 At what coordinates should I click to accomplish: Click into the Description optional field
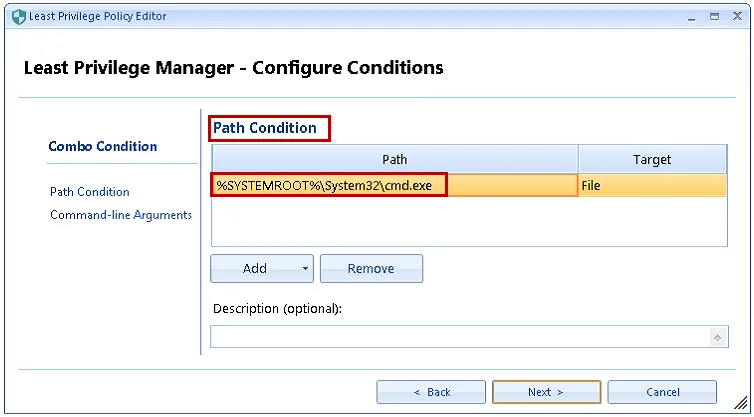pos(460,337)
